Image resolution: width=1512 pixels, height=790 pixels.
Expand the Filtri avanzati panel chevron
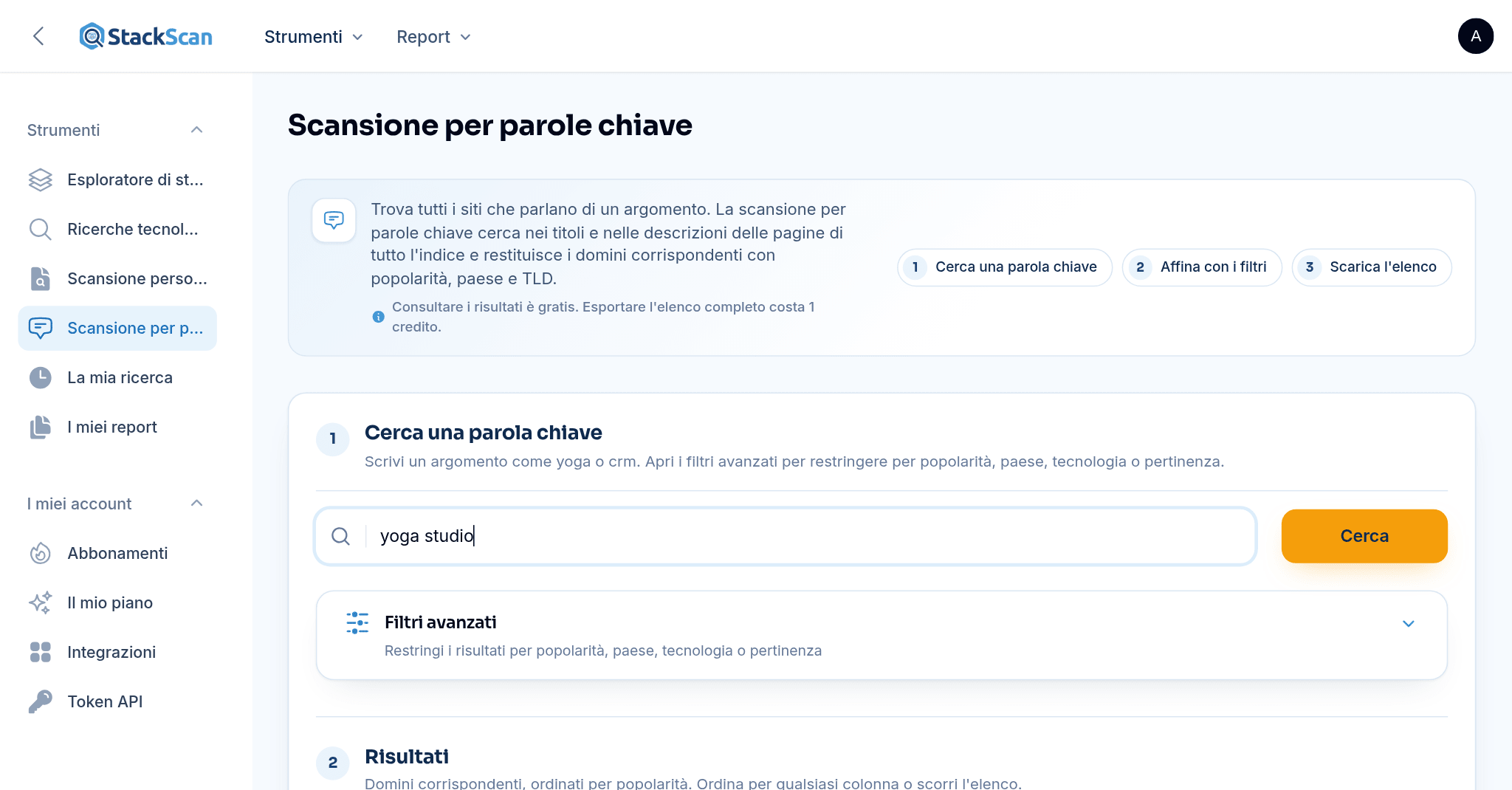(x=1408, y=624)
